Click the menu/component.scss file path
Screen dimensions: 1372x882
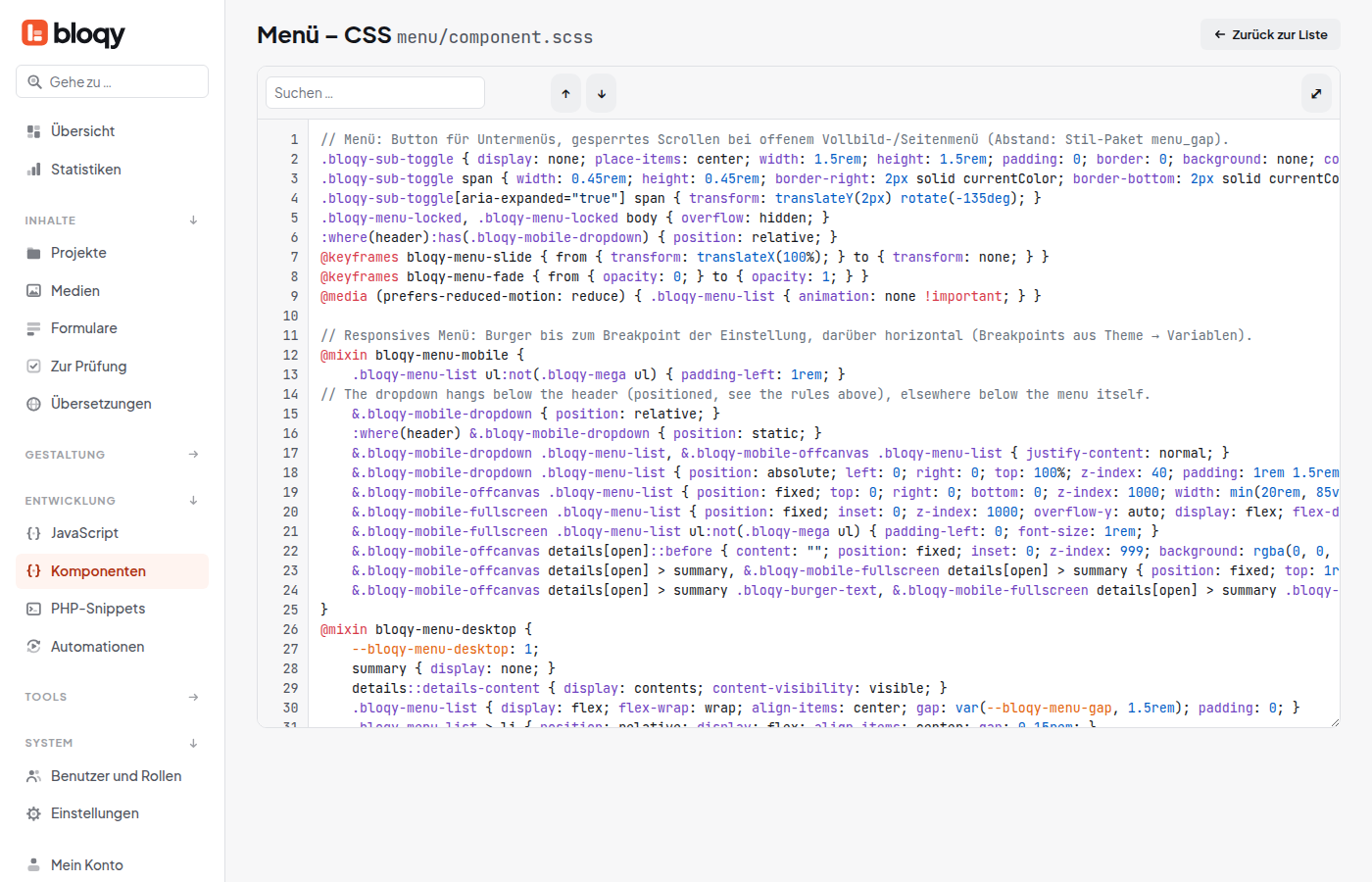(x=495, y=37)
